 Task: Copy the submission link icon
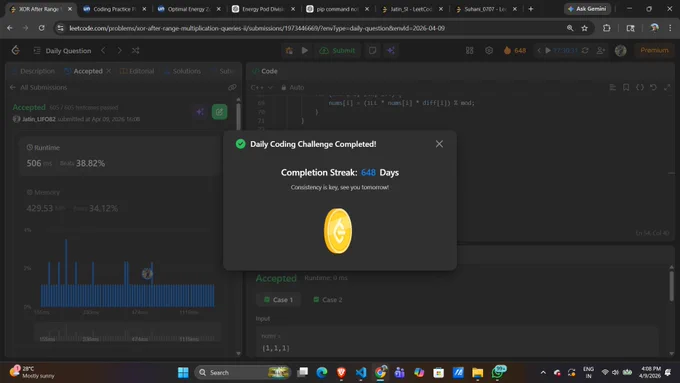point(232,87)
